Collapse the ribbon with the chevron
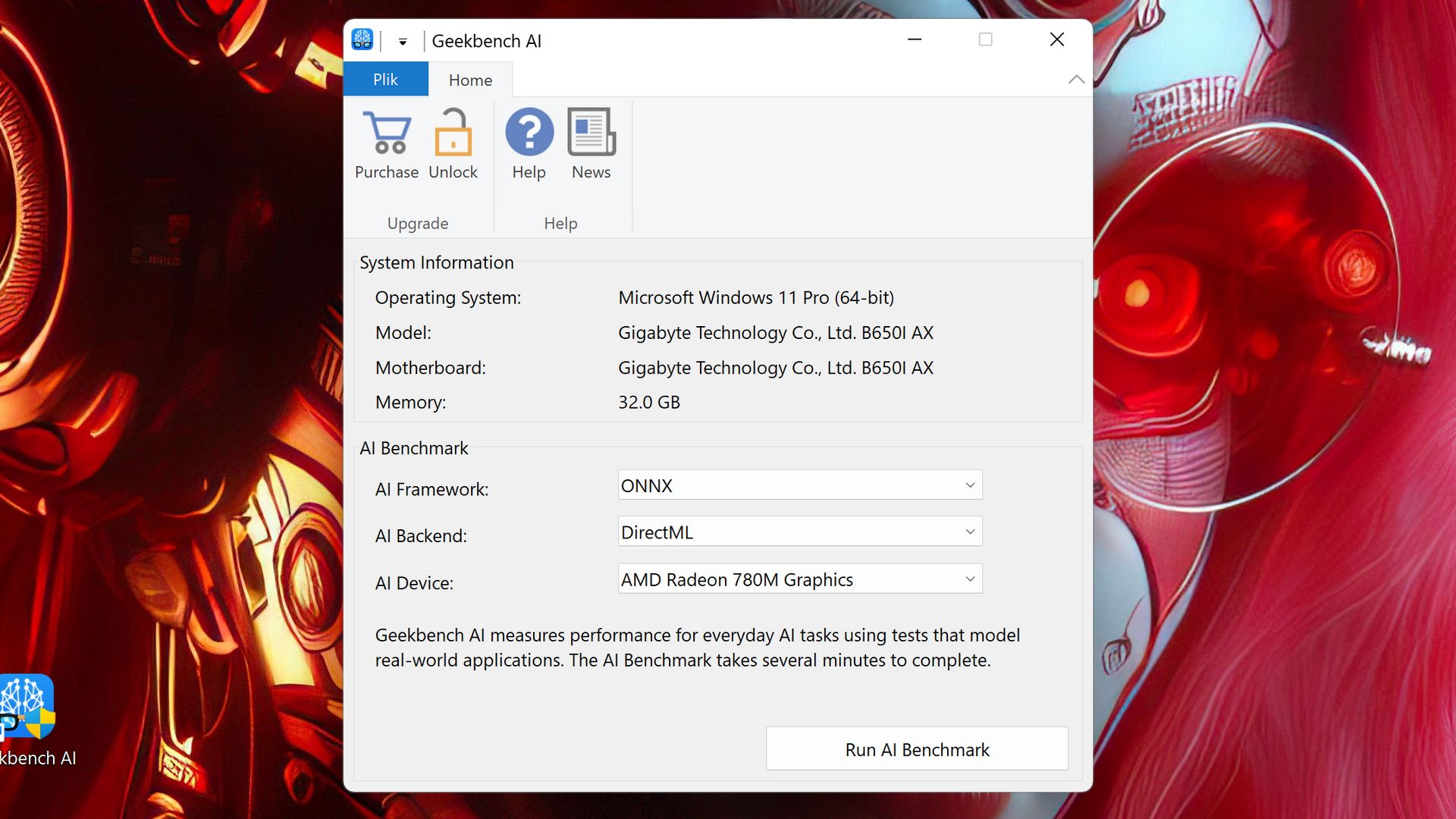Screen dimensions: 1456x819 point(1076,80)
